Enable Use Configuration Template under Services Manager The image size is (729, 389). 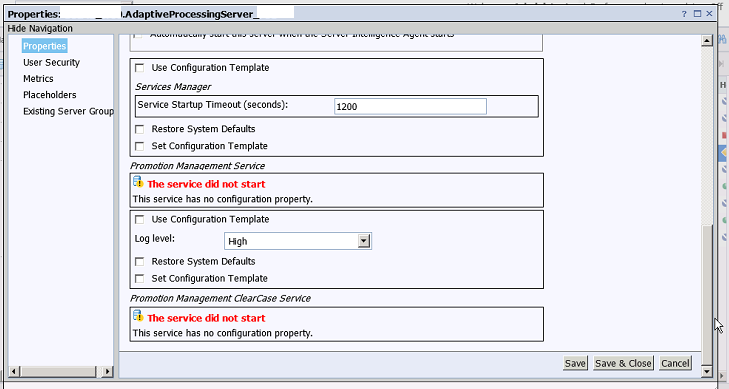pos(139,68)
